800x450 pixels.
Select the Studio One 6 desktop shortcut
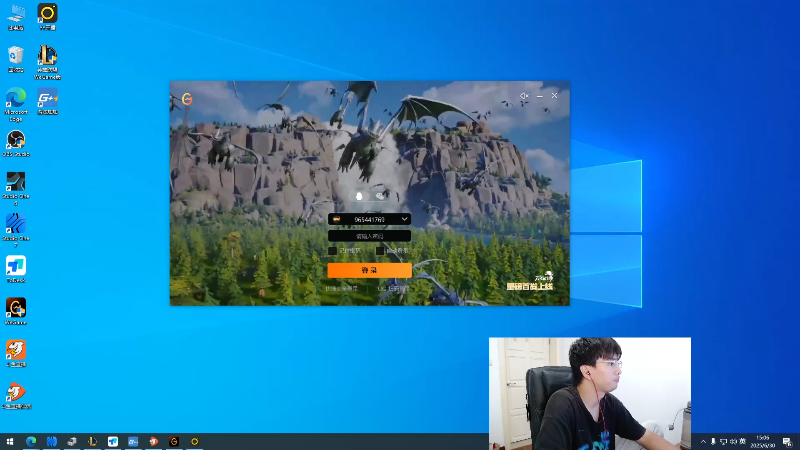[16, 189]
